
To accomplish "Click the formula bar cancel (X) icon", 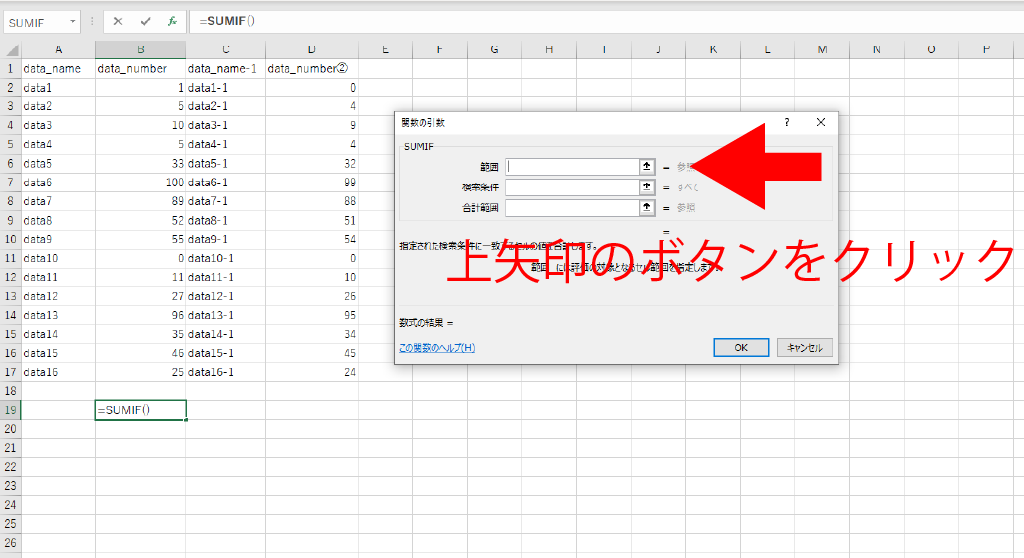I will pyautogui.click(x=118, y=21).
